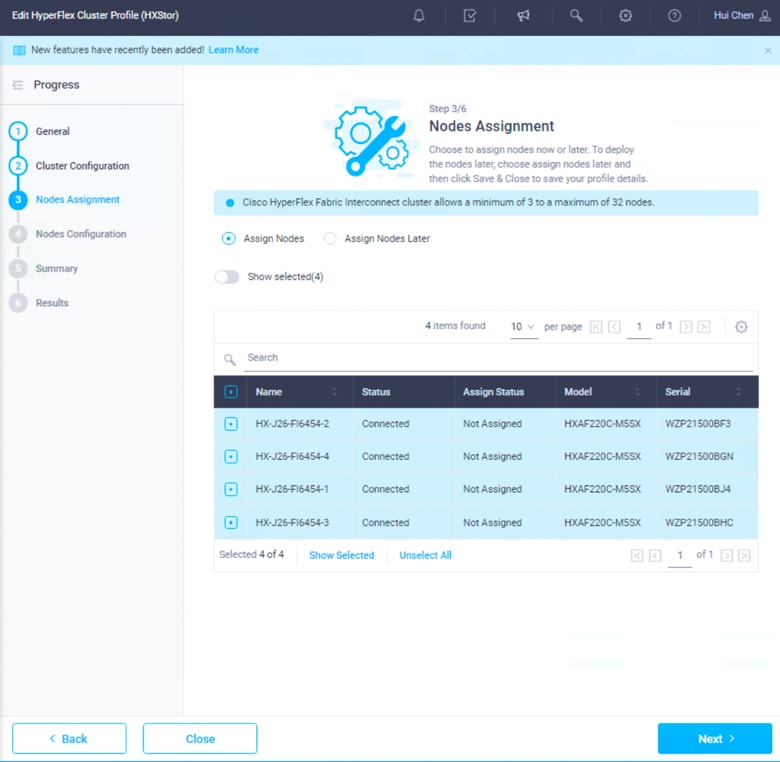The image size is (780, 762).
Task: Go to General step in Progress
Action: point(52,131)
